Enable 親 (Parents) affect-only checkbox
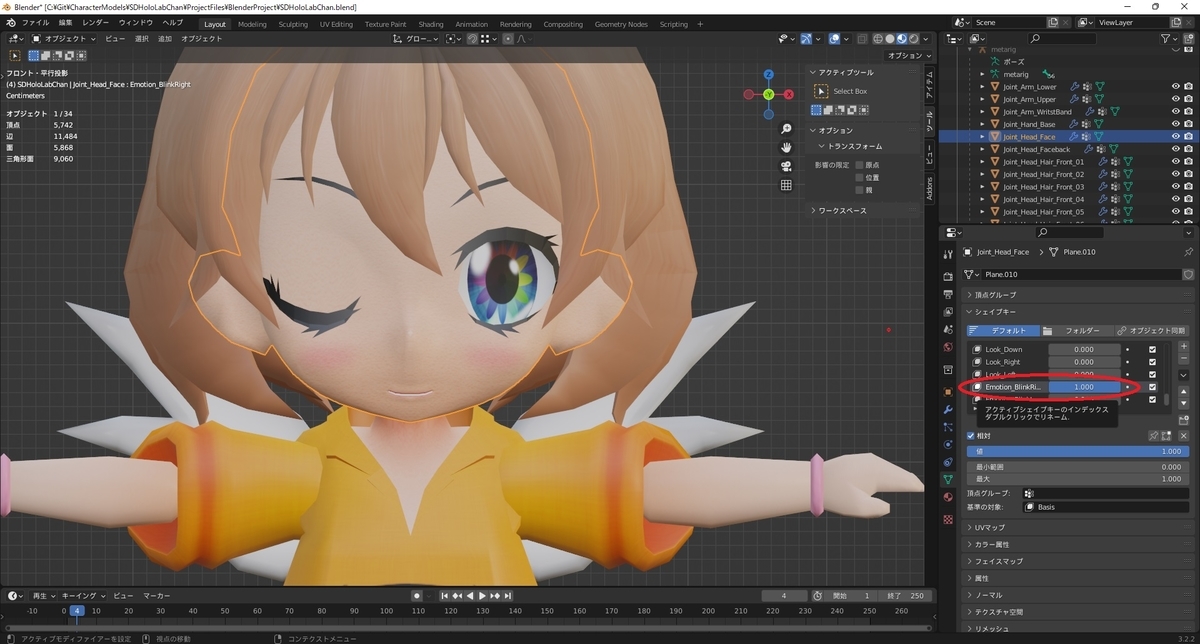This screenshot has width=1200, height=644. point(859,189)
